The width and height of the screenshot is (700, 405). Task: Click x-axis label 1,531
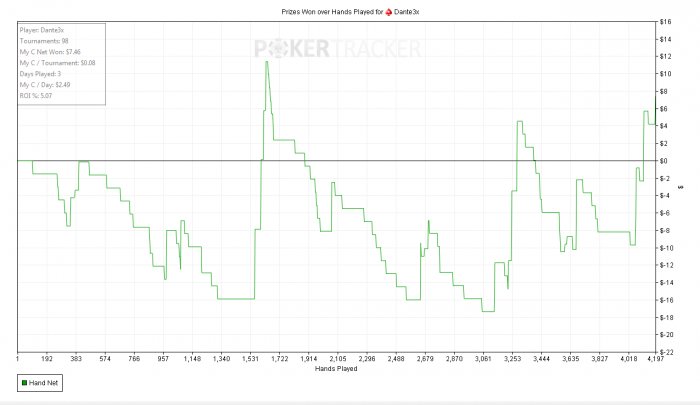250,359
